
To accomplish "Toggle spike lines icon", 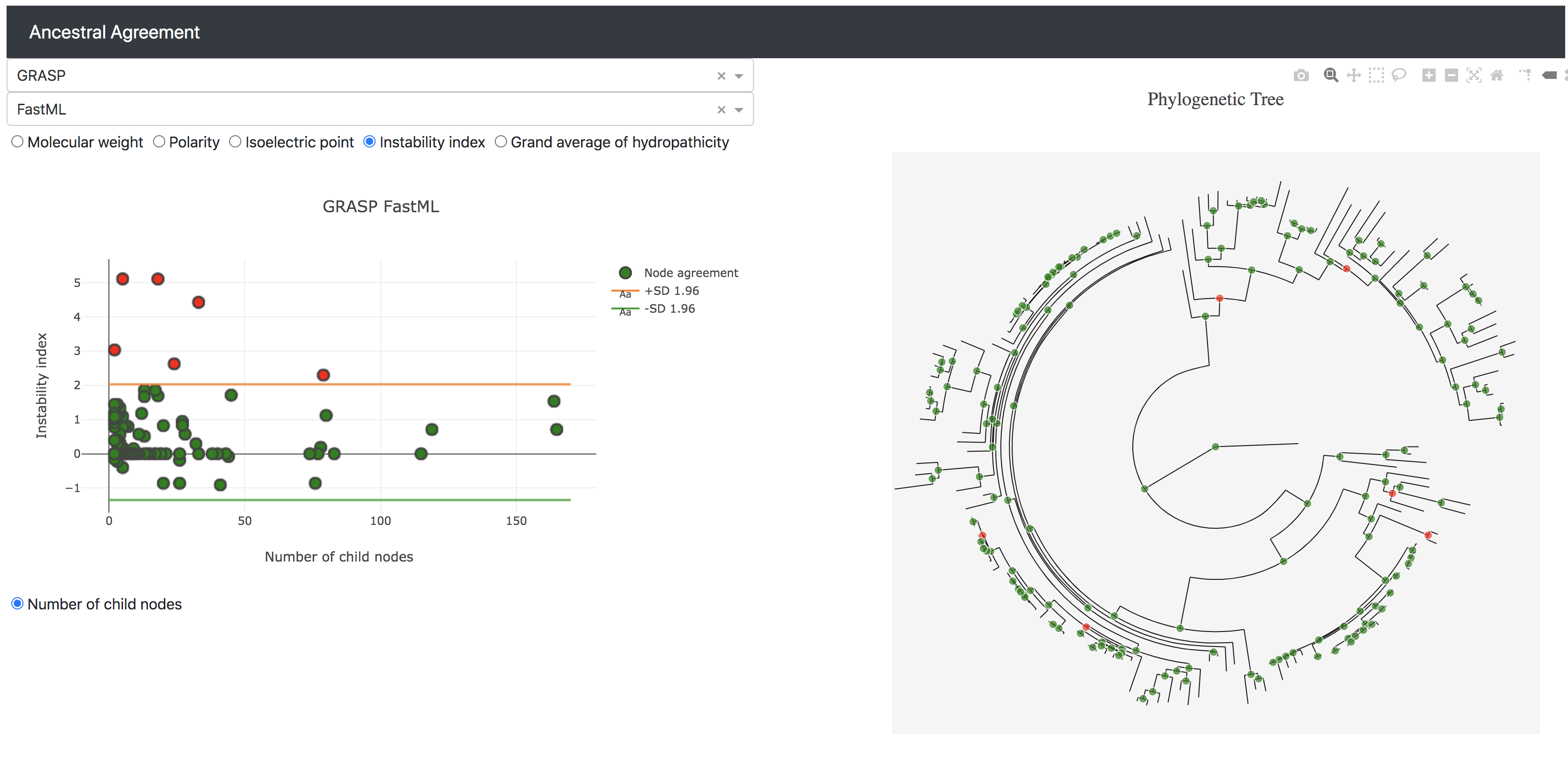I will (1525, 76).
